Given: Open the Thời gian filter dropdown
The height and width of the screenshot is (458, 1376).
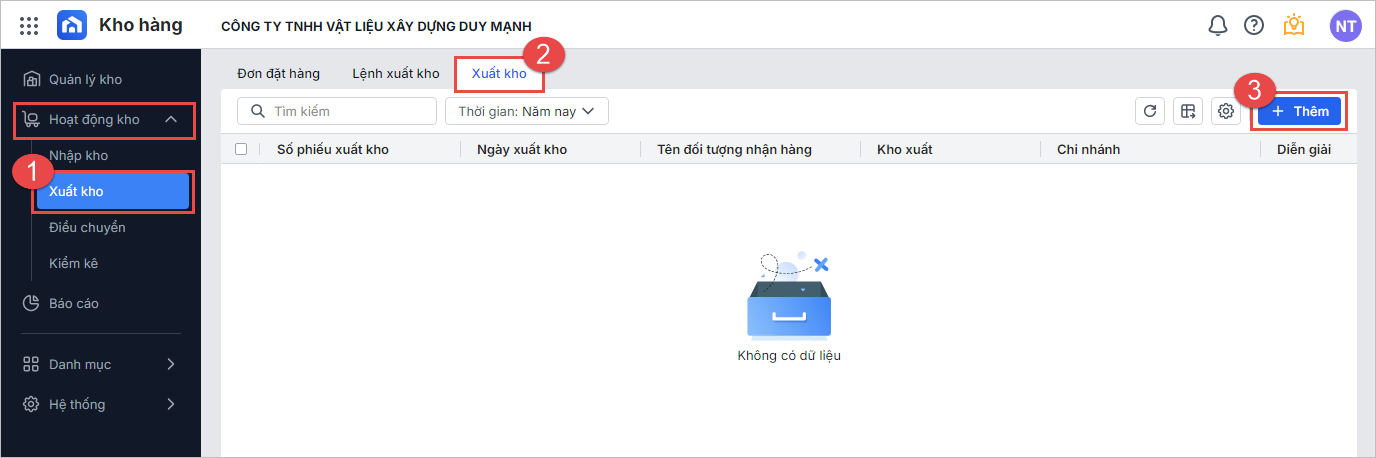Looking at the screenshot, I should pos(527,111).
